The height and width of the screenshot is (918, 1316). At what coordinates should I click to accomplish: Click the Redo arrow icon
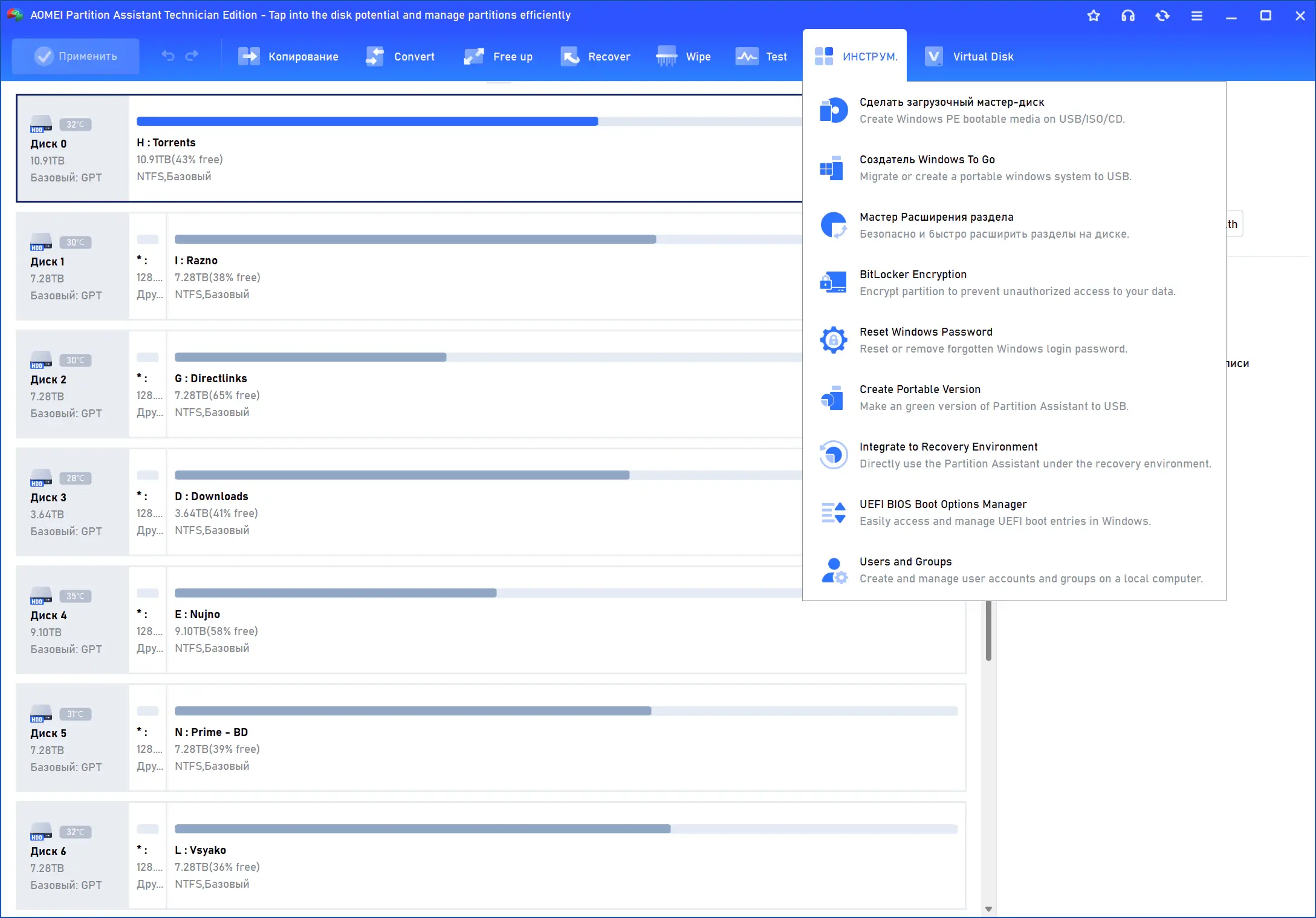coord(192,56)
